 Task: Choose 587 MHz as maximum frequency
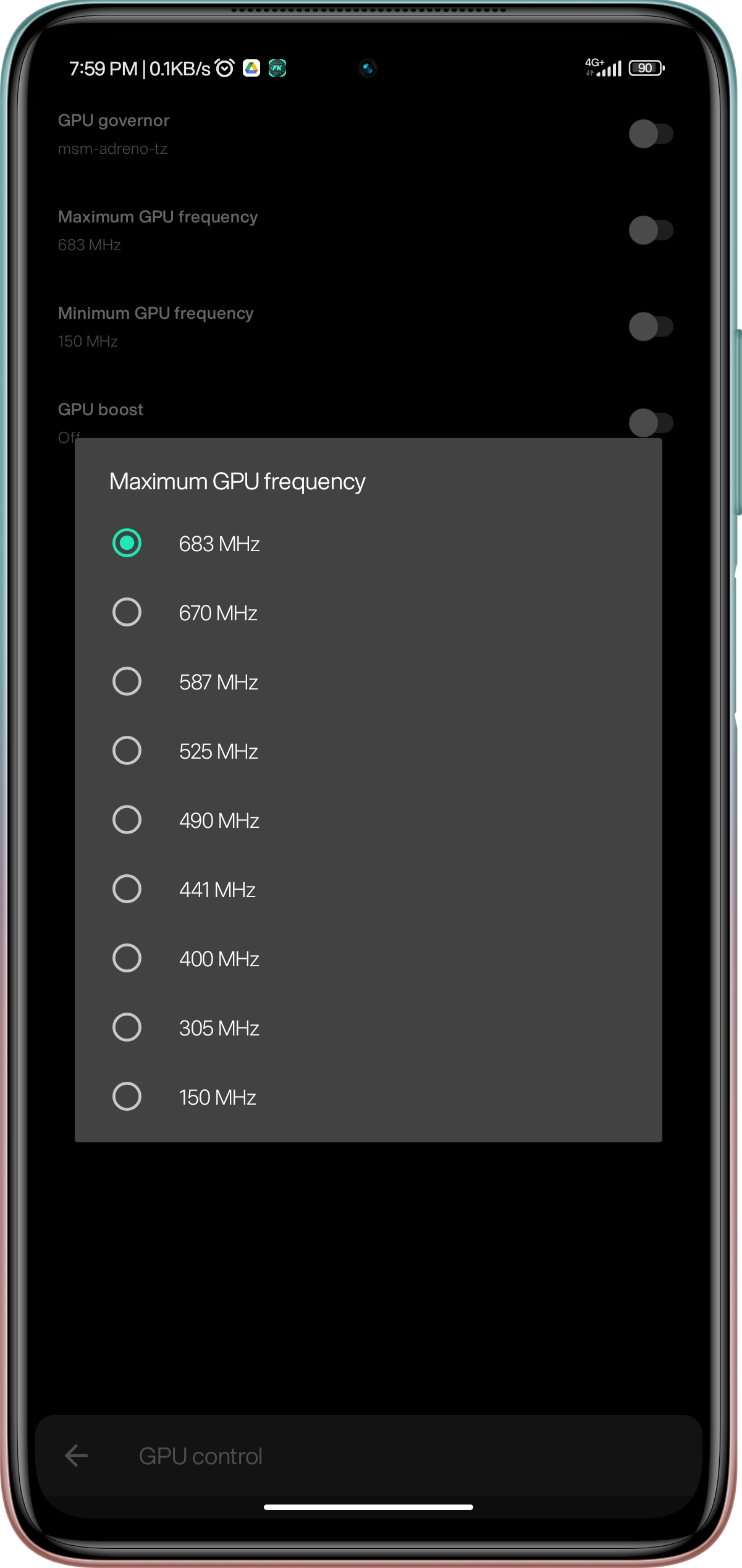pyautogui.click(x=368, y=681)
